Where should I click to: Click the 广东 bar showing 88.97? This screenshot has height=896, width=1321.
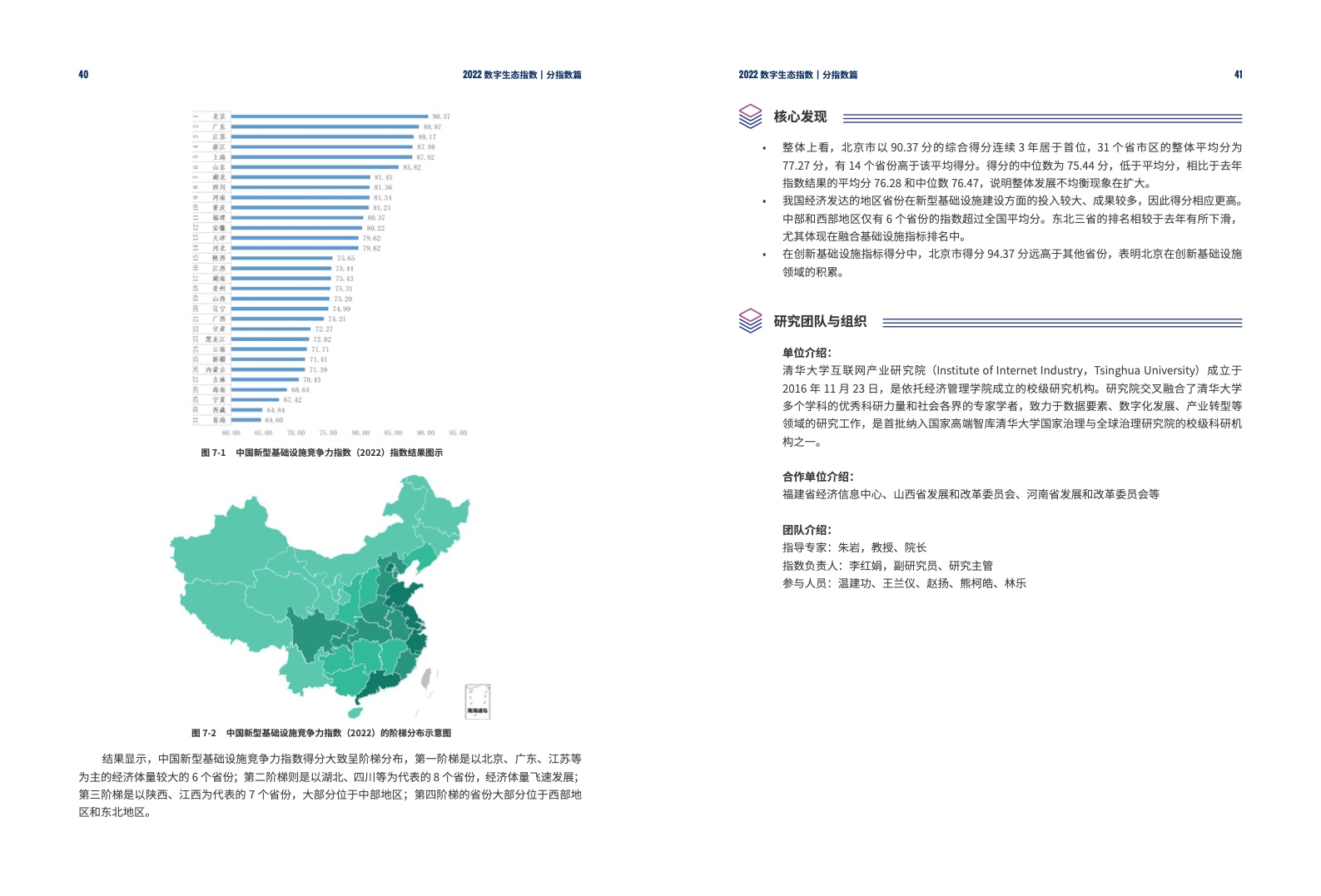tap(325, 126)
